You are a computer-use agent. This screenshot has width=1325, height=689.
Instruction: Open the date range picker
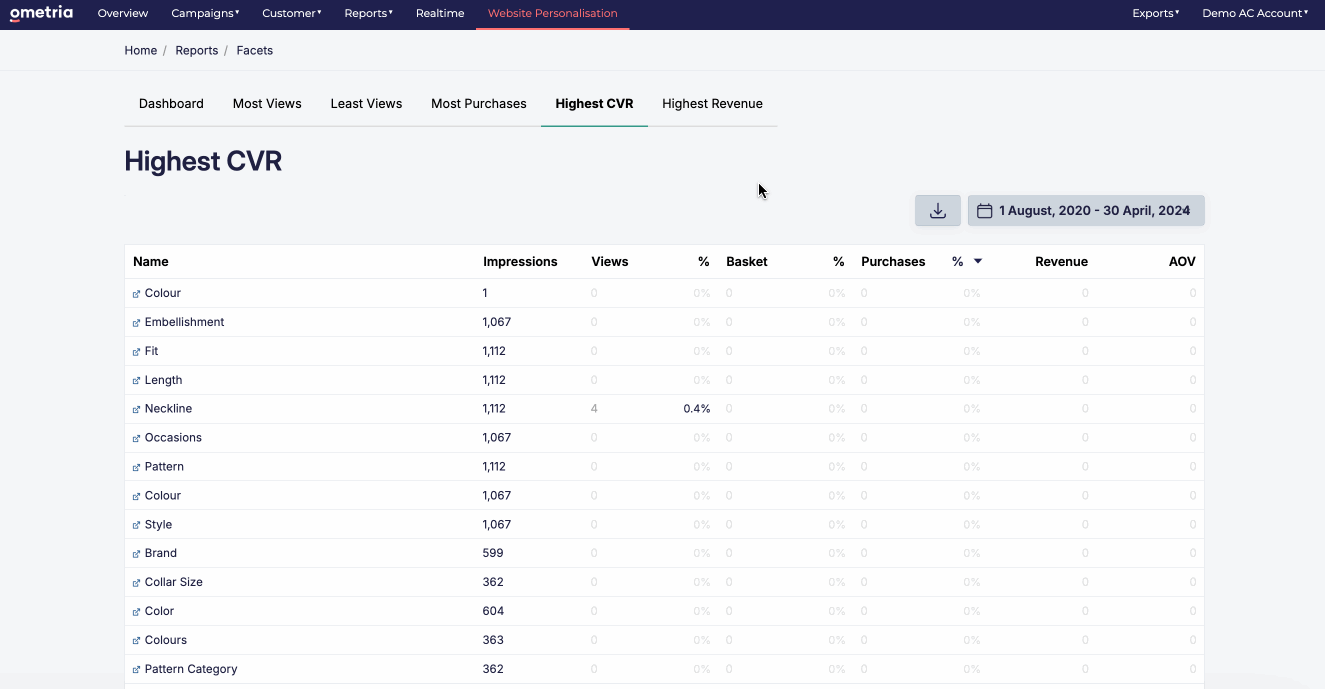tap(1085, 211)
